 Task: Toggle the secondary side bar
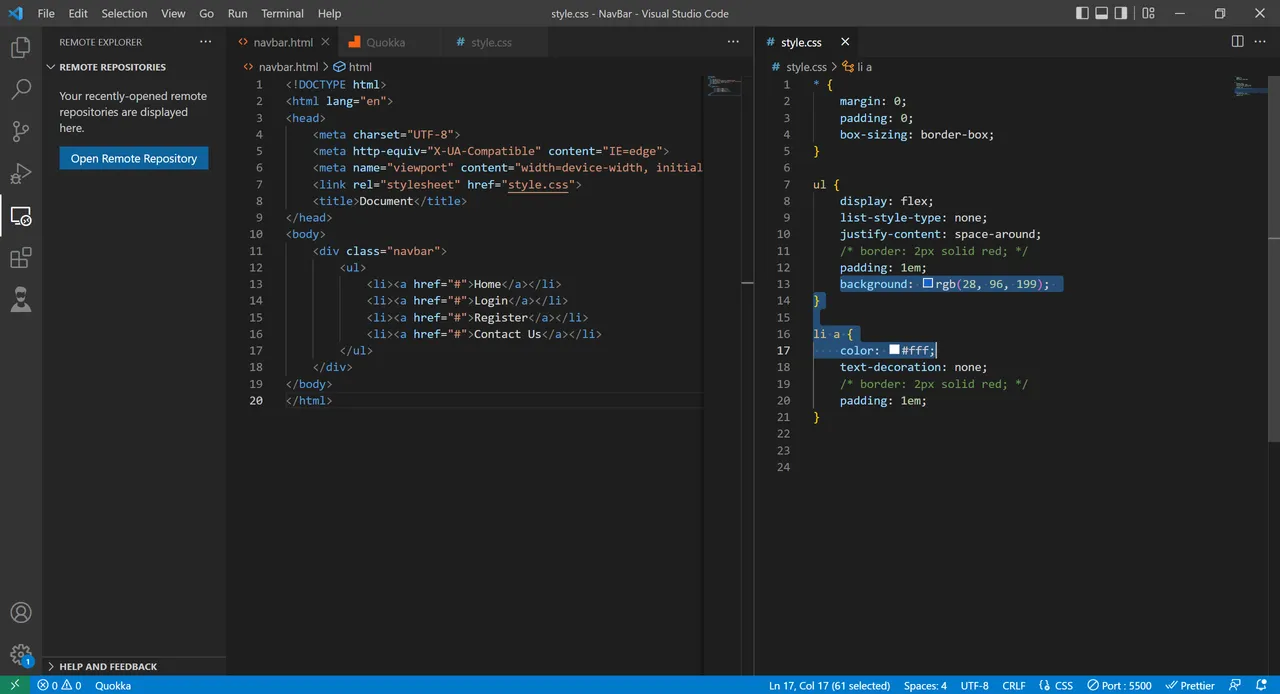[x=1121, y=13]
